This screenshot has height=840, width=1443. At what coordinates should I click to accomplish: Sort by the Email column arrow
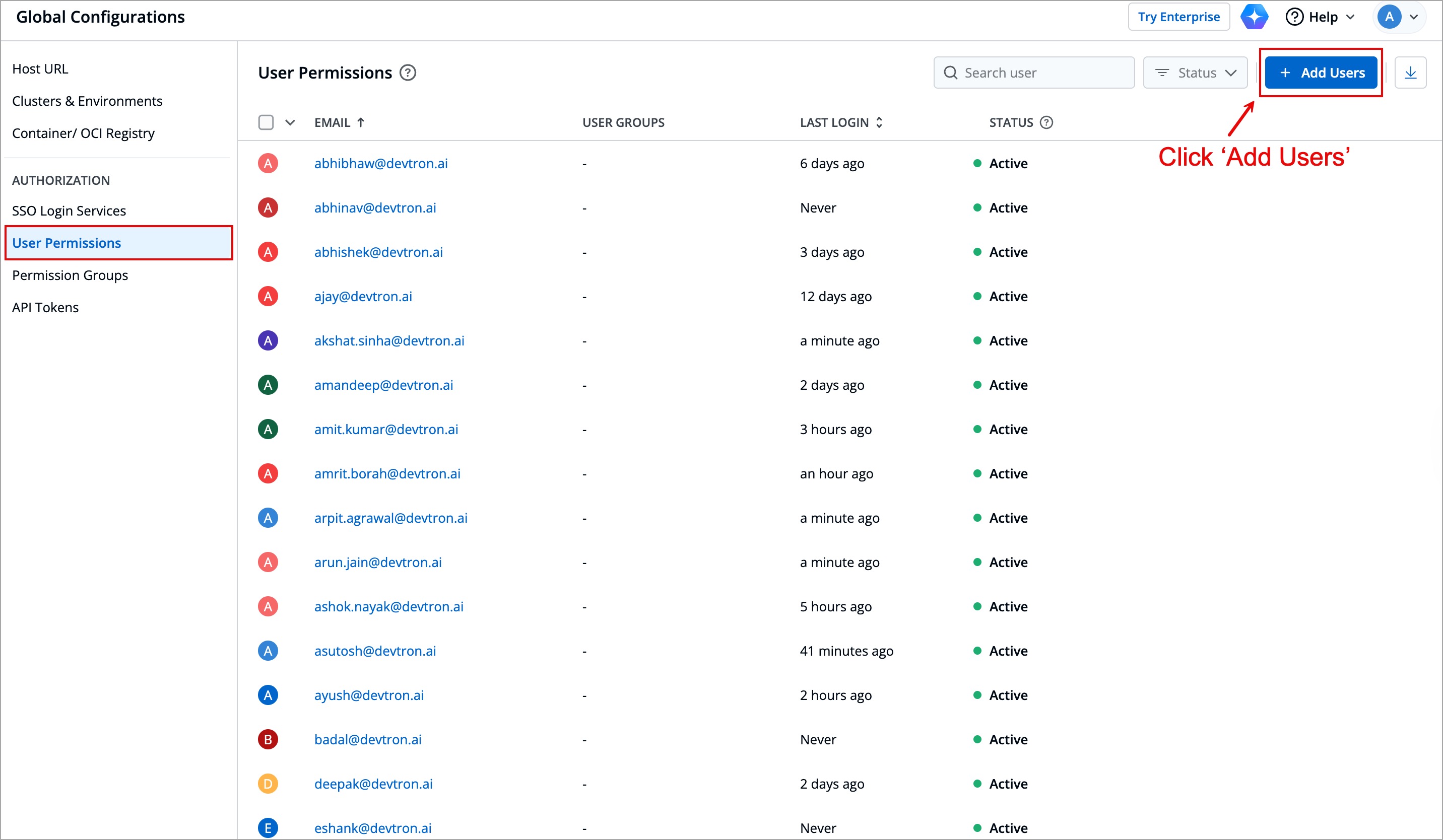pos(361,122)
